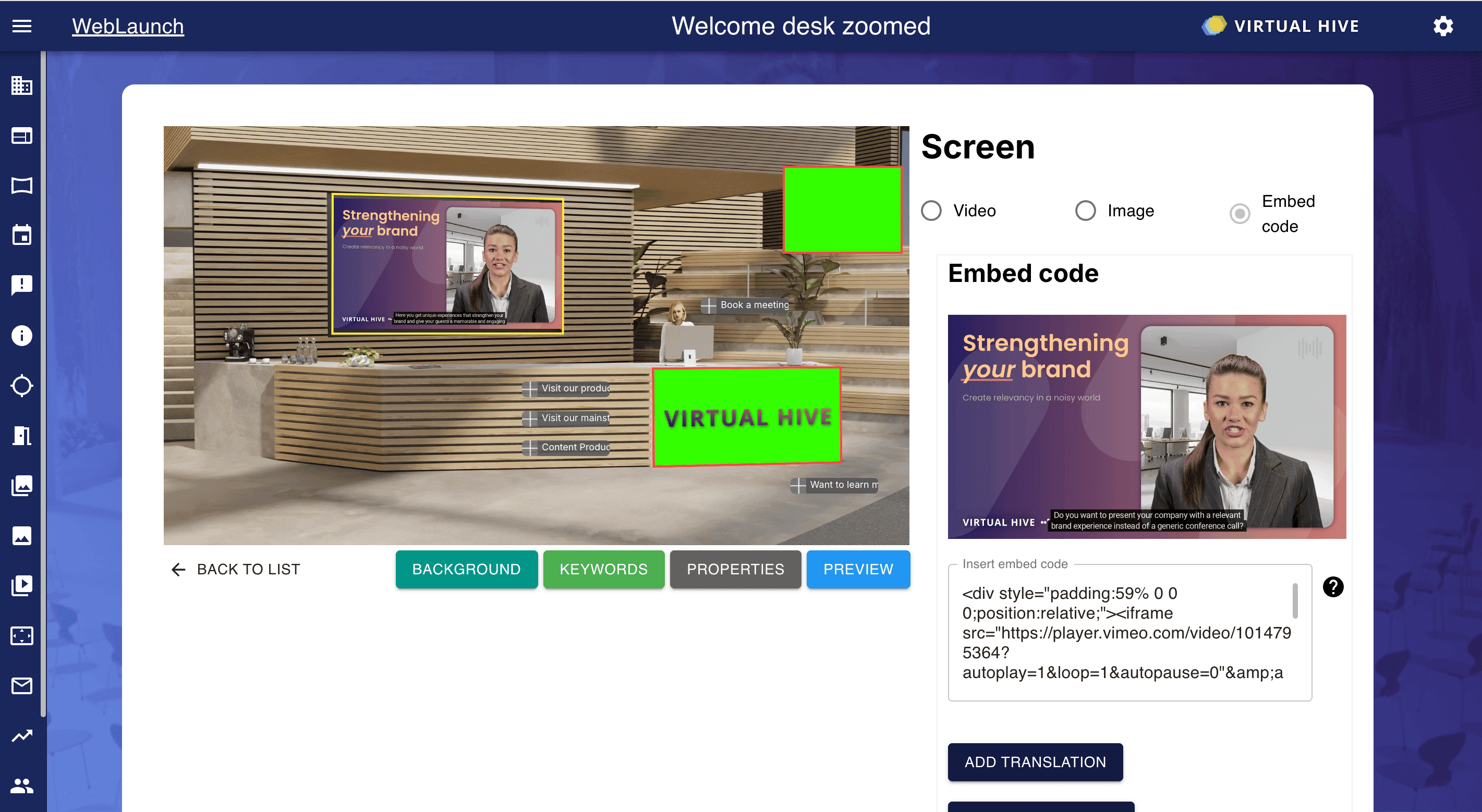Open the building grid sidebar icon

(x=22, y=85)
